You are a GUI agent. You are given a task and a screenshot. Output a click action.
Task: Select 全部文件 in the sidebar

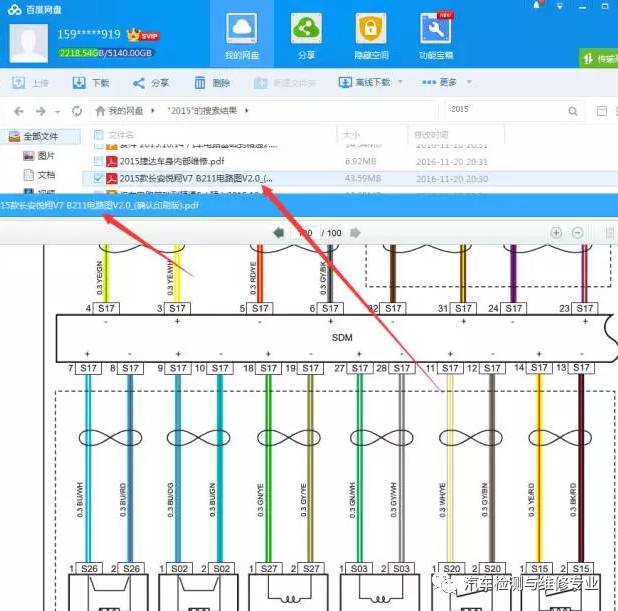40,135
